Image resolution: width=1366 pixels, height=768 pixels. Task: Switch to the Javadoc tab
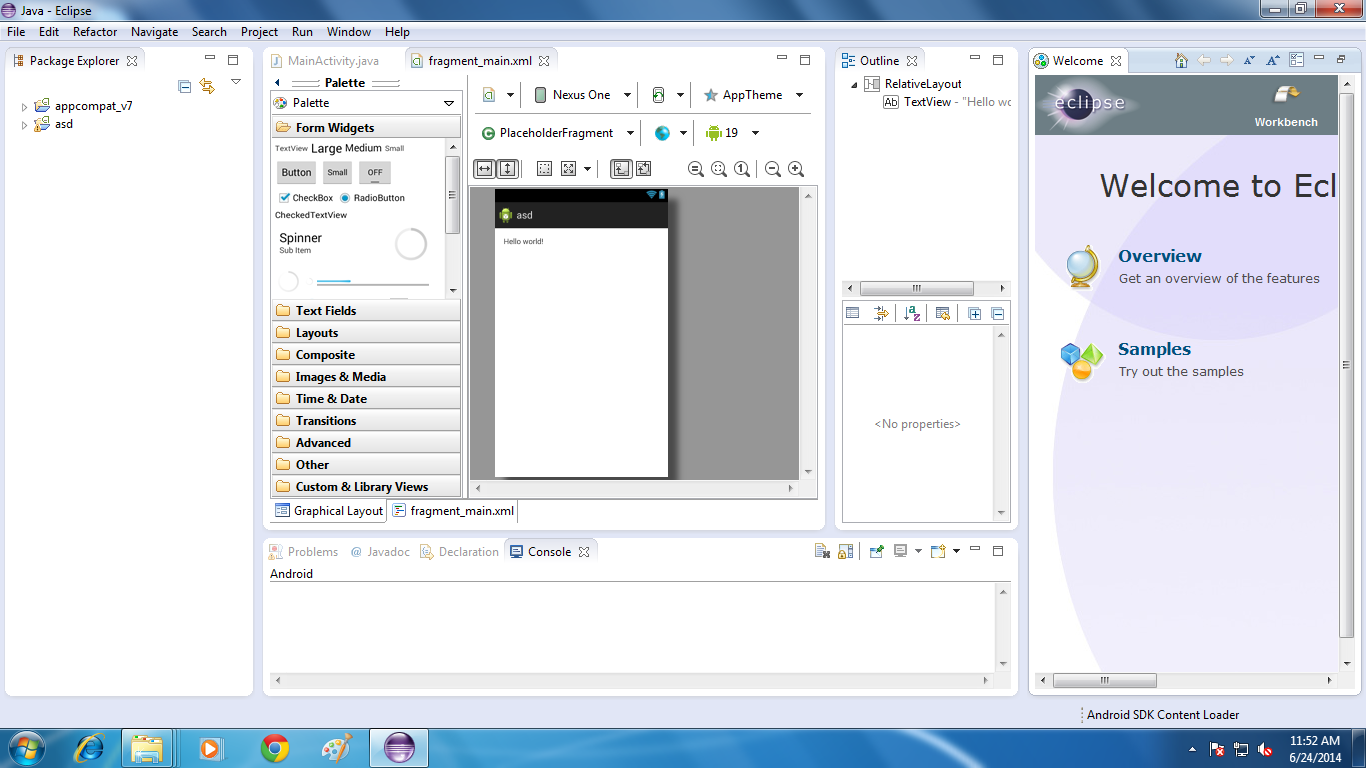(x=379, y=552)
